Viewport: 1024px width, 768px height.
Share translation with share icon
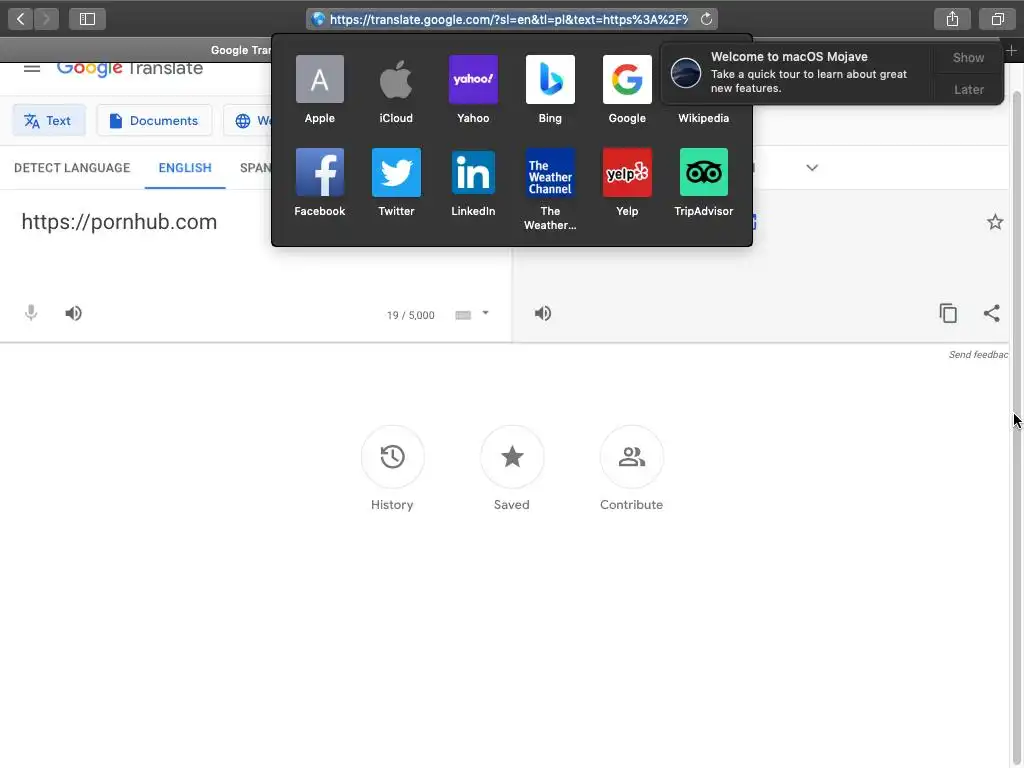[991, 313]
